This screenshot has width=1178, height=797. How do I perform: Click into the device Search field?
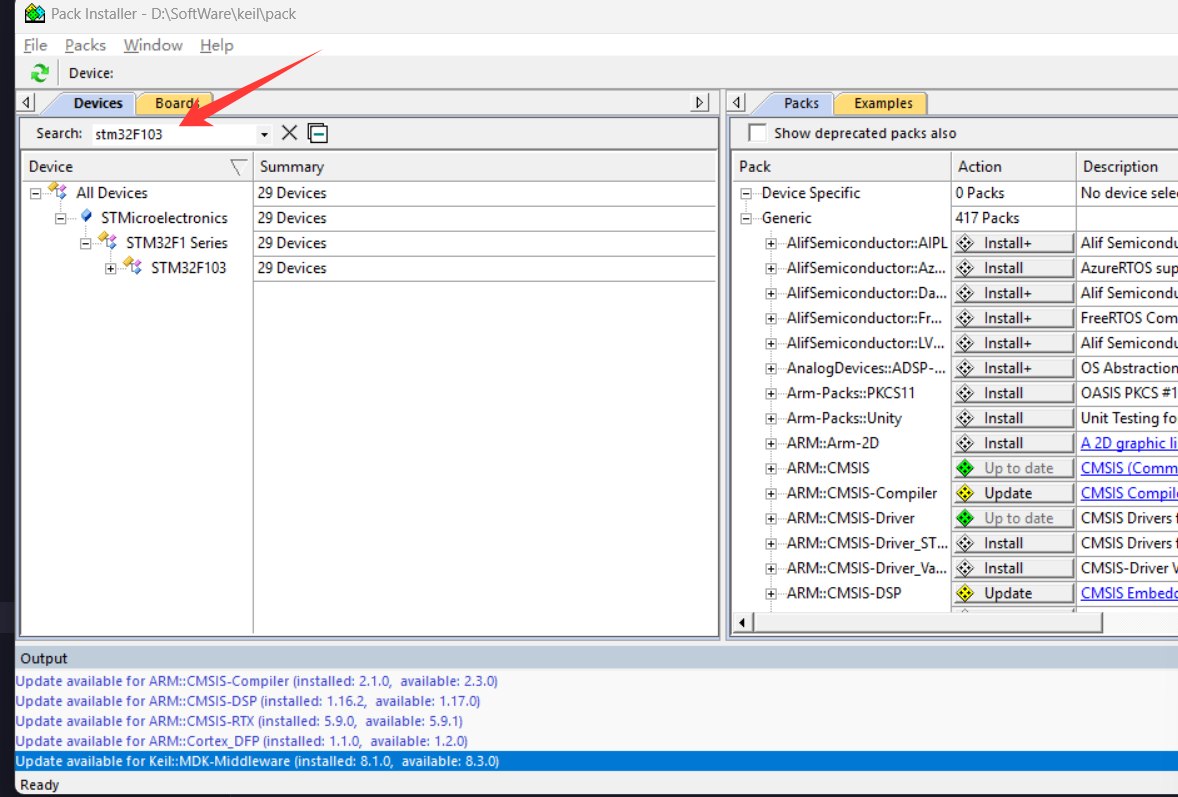pos(174,134)
